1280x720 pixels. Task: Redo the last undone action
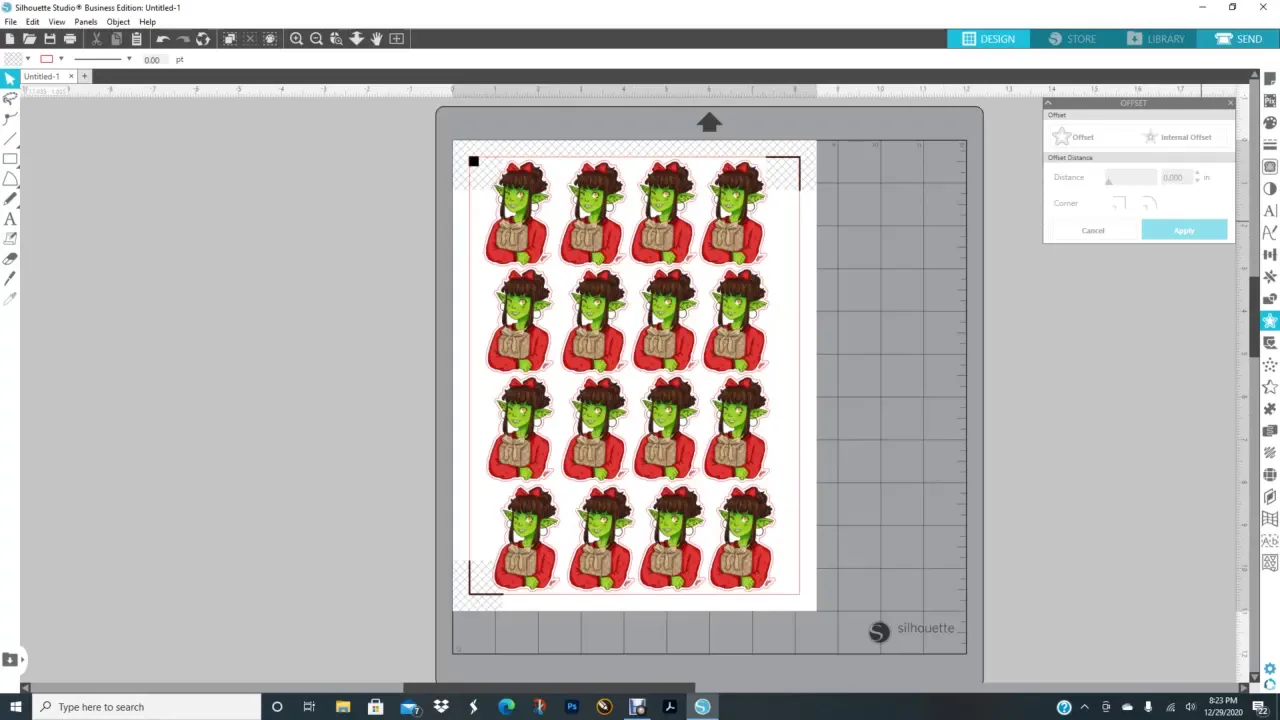(x=183, y=38)
